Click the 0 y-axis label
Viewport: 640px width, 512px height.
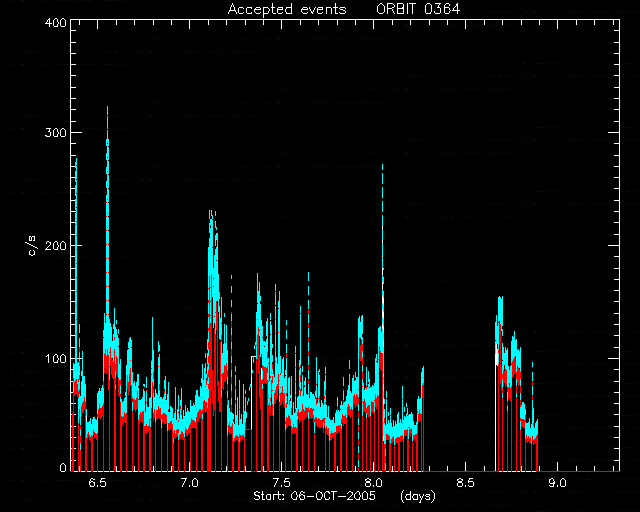tap(63, 467)
